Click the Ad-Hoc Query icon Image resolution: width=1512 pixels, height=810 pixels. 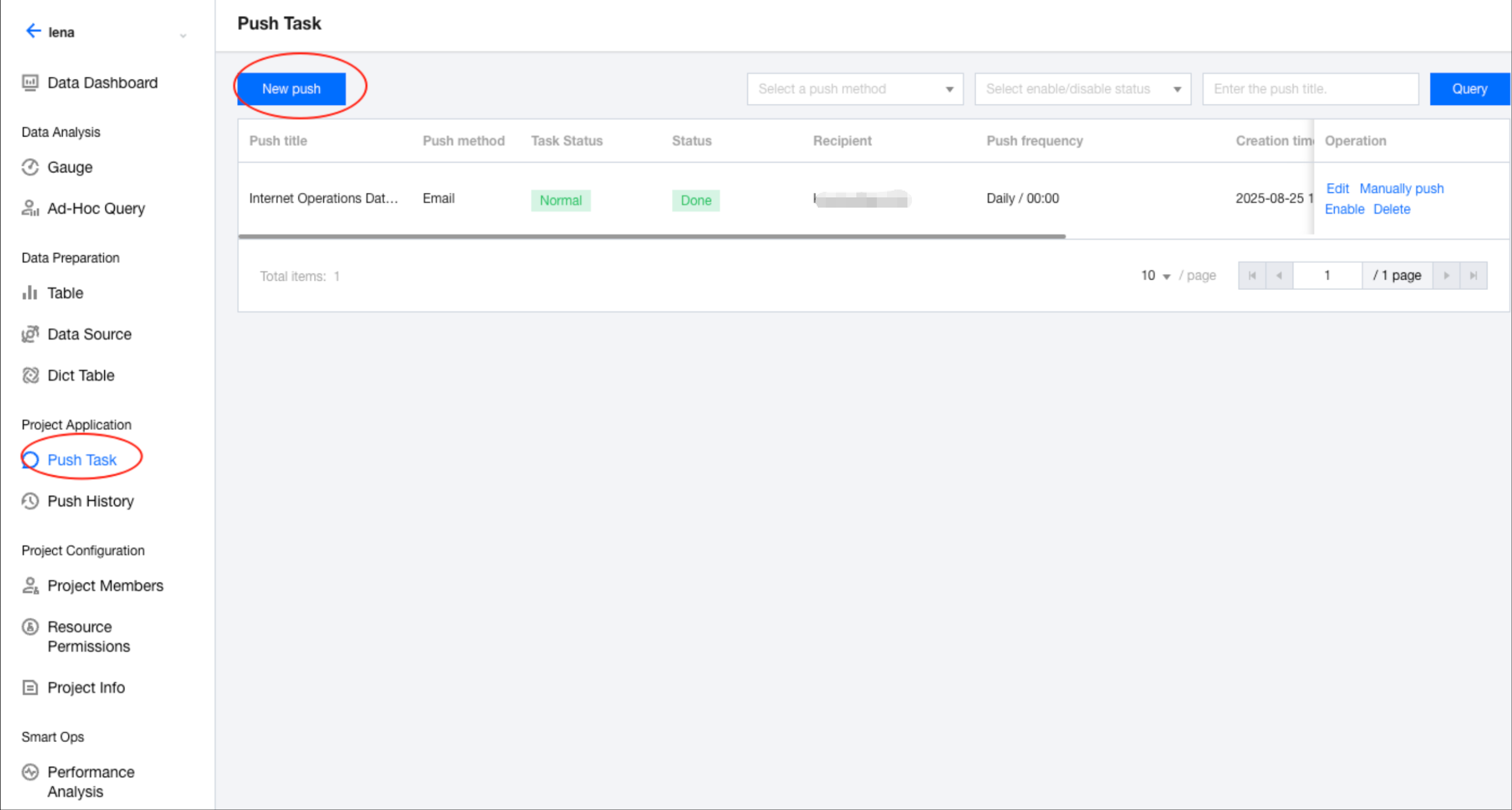point(30,208)
